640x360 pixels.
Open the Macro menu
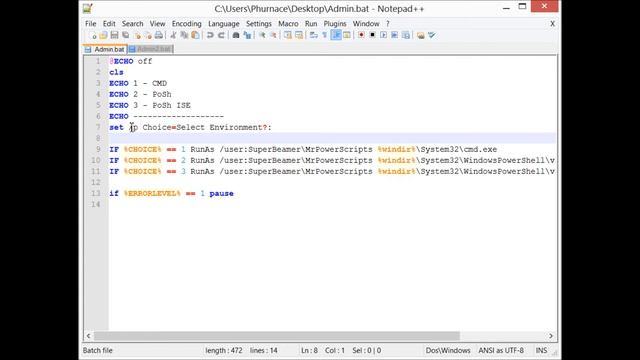pyautogui.click(x=288, y=24)
